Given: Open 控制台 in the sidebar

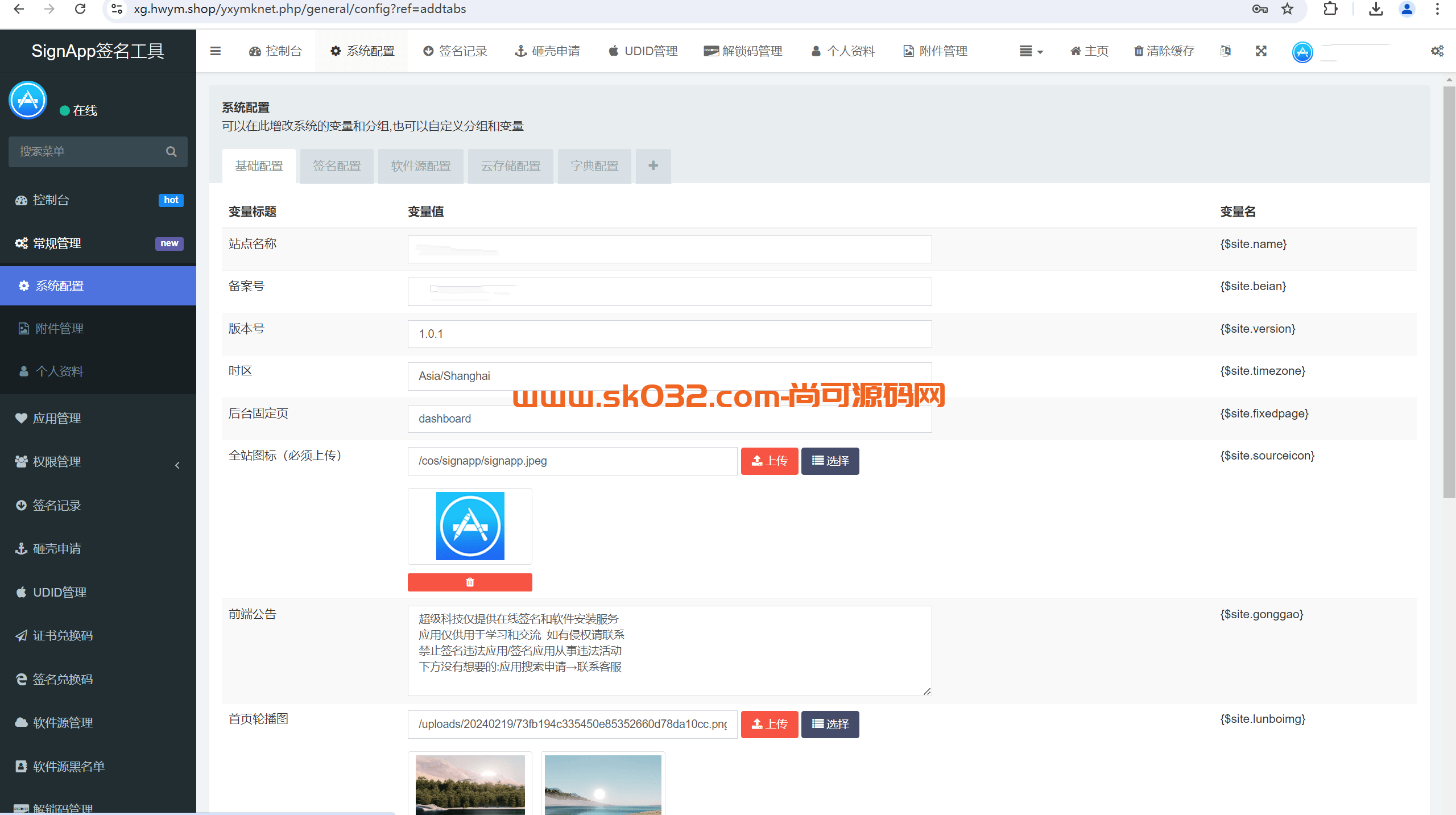Looking at the screenshot, I should pos(98,200).
